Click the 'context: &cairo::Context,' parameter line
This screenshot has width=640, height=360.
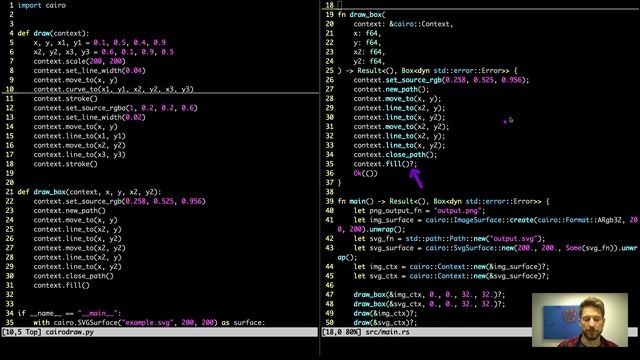click(403, 24)
